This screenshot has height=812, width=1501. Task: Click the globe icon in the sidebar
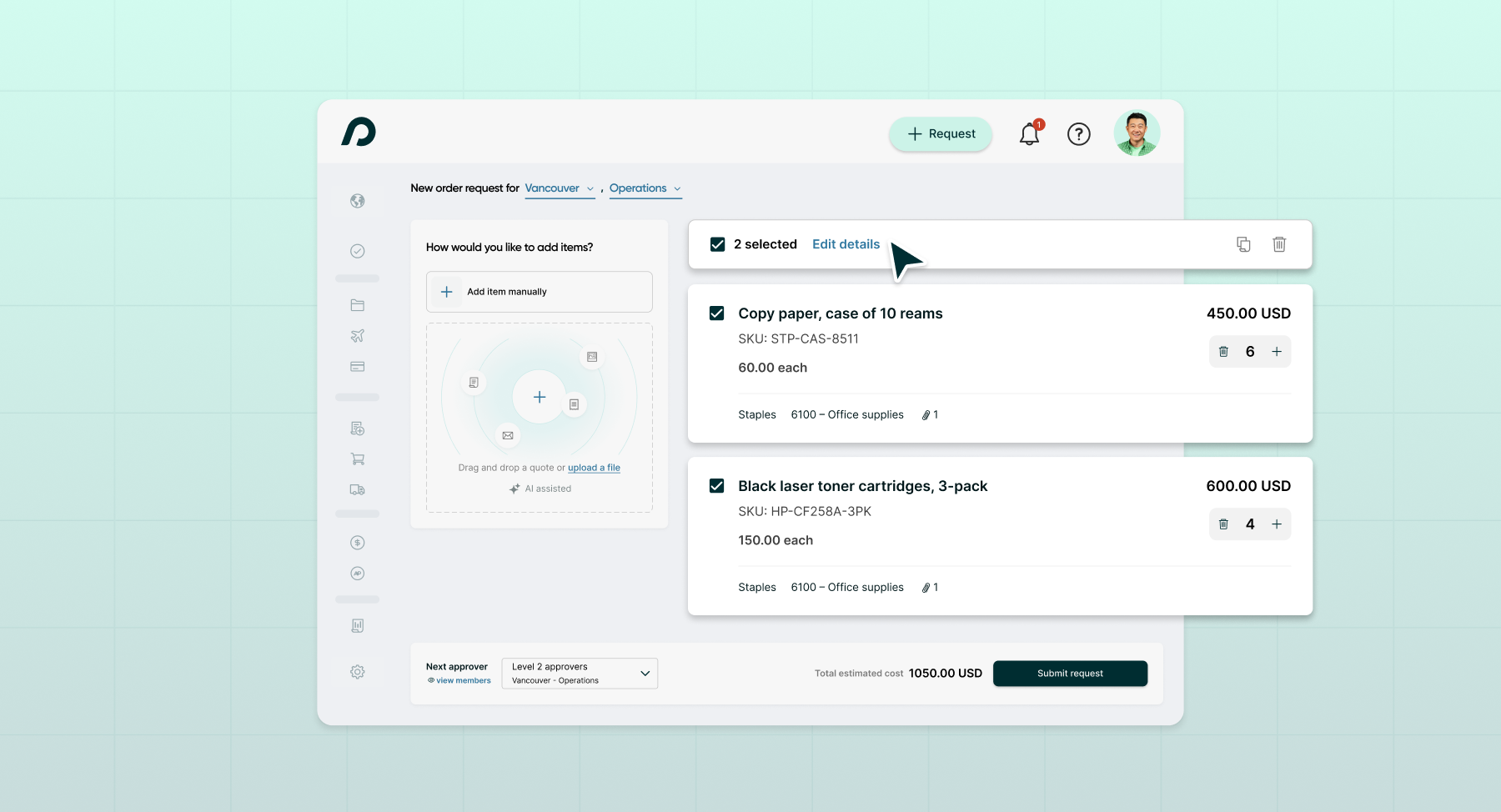(358, 201)
